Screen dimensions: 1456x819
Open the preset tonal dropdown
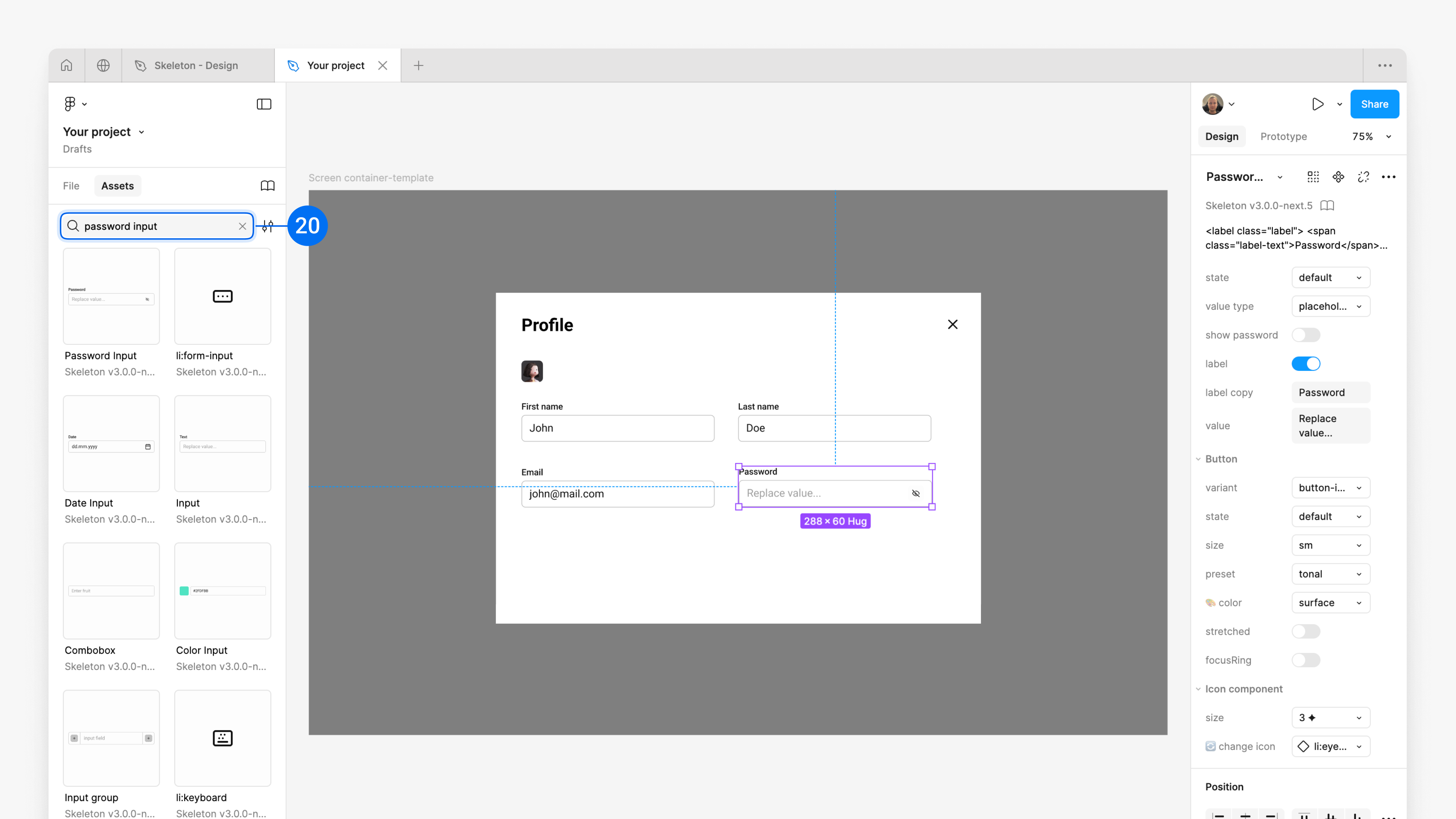[x=1330, y=574]
